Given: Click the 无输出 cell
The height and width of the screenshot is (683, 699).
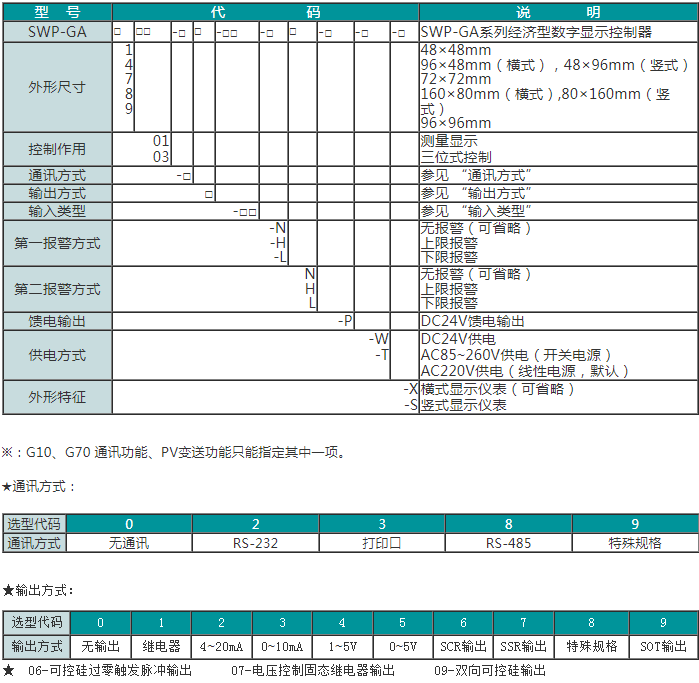Looking at the screenshot, I should pos(101,646).
